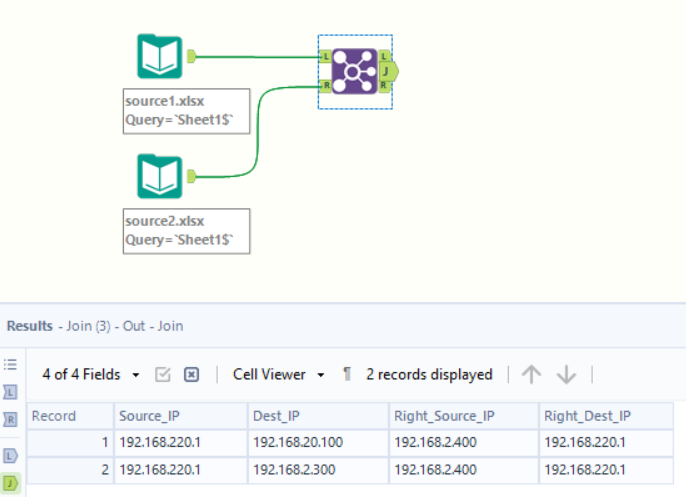Image resolution: width=686 pixels, height=497 pixels.
Task: Show the J join output in Results
Action: pos(11,484)
